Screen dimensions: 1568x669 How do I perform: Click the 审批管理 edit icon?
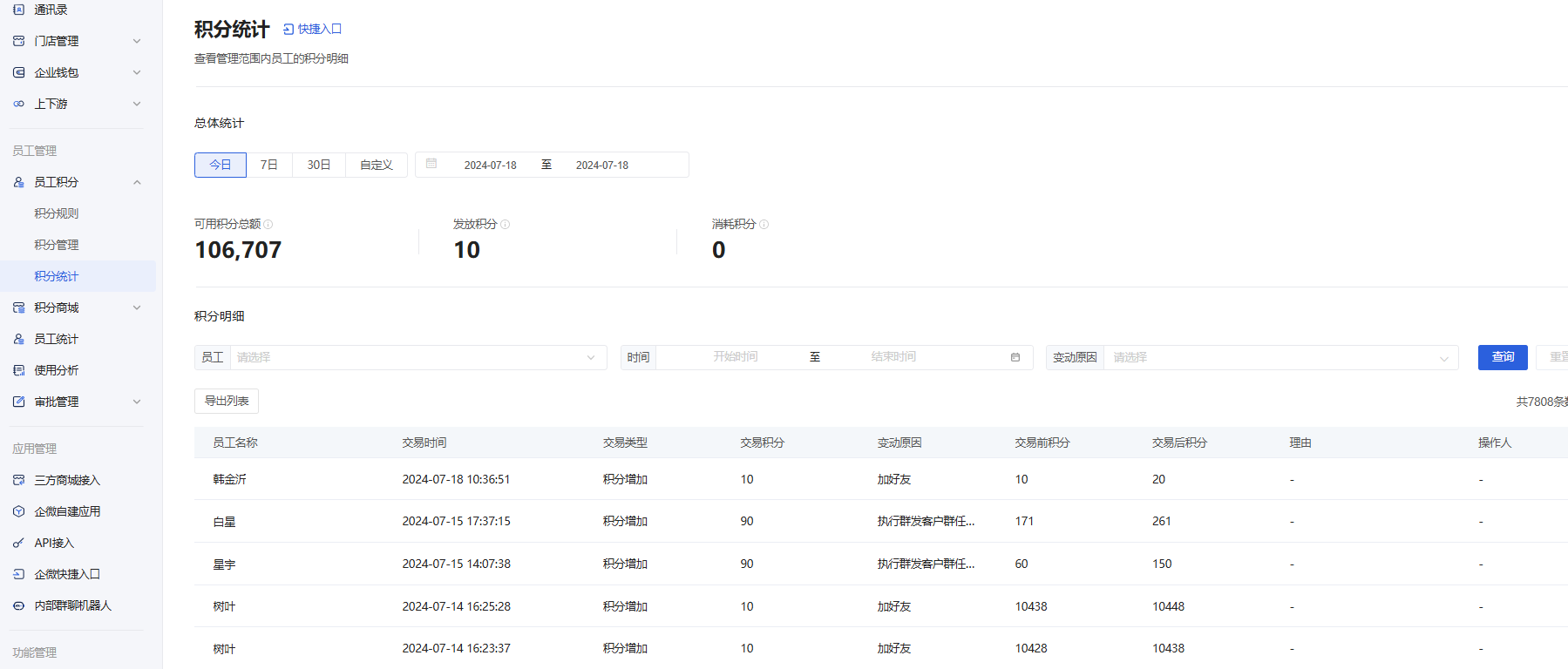(x=18, y=402)
